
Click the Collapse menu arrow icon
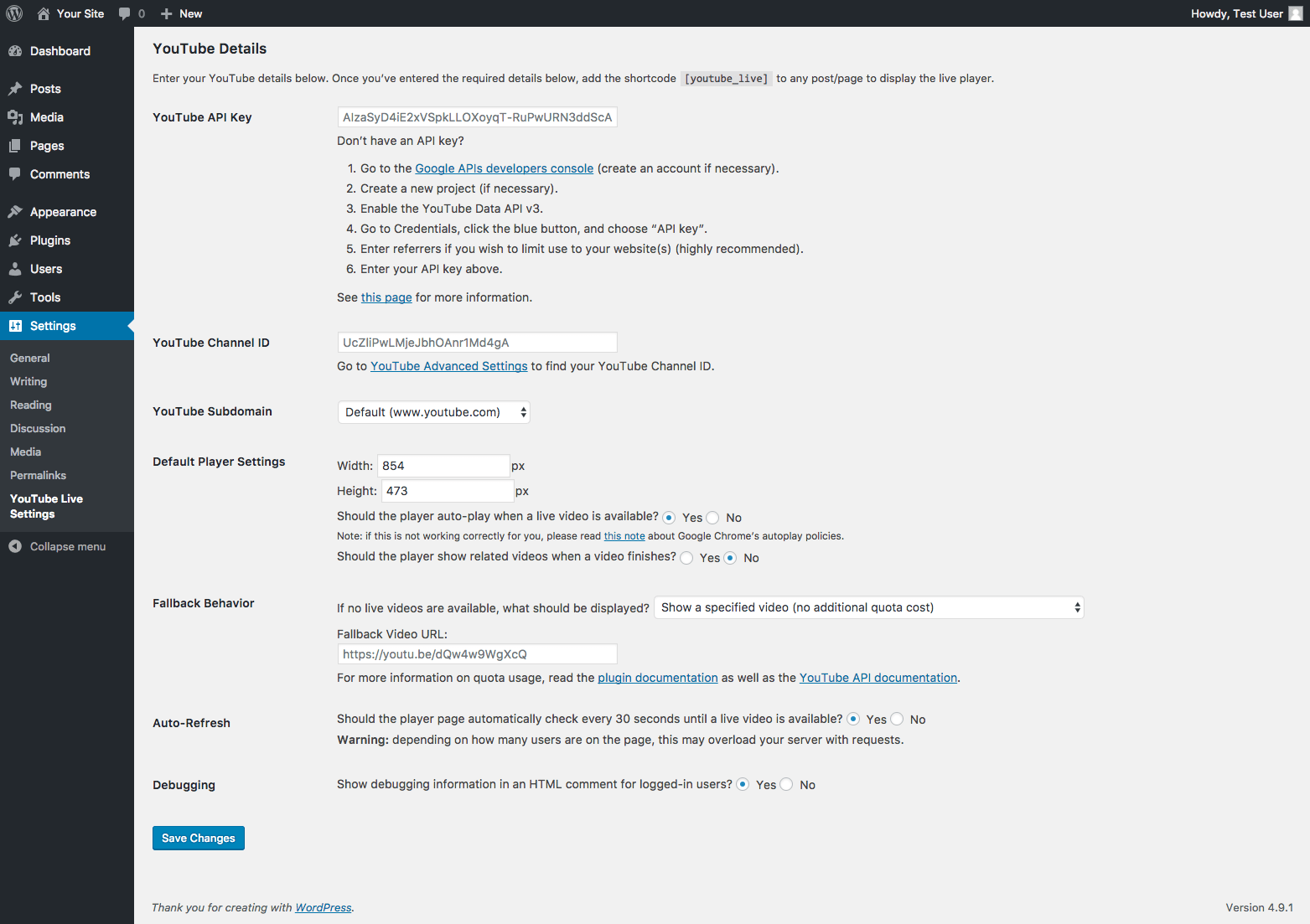[x=15, y=546]
